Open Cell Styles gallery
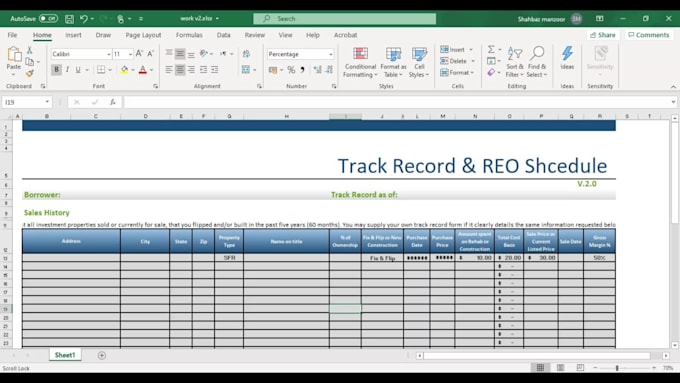The image size is (680, 383). pyautogui.click(x=419, y=62)
